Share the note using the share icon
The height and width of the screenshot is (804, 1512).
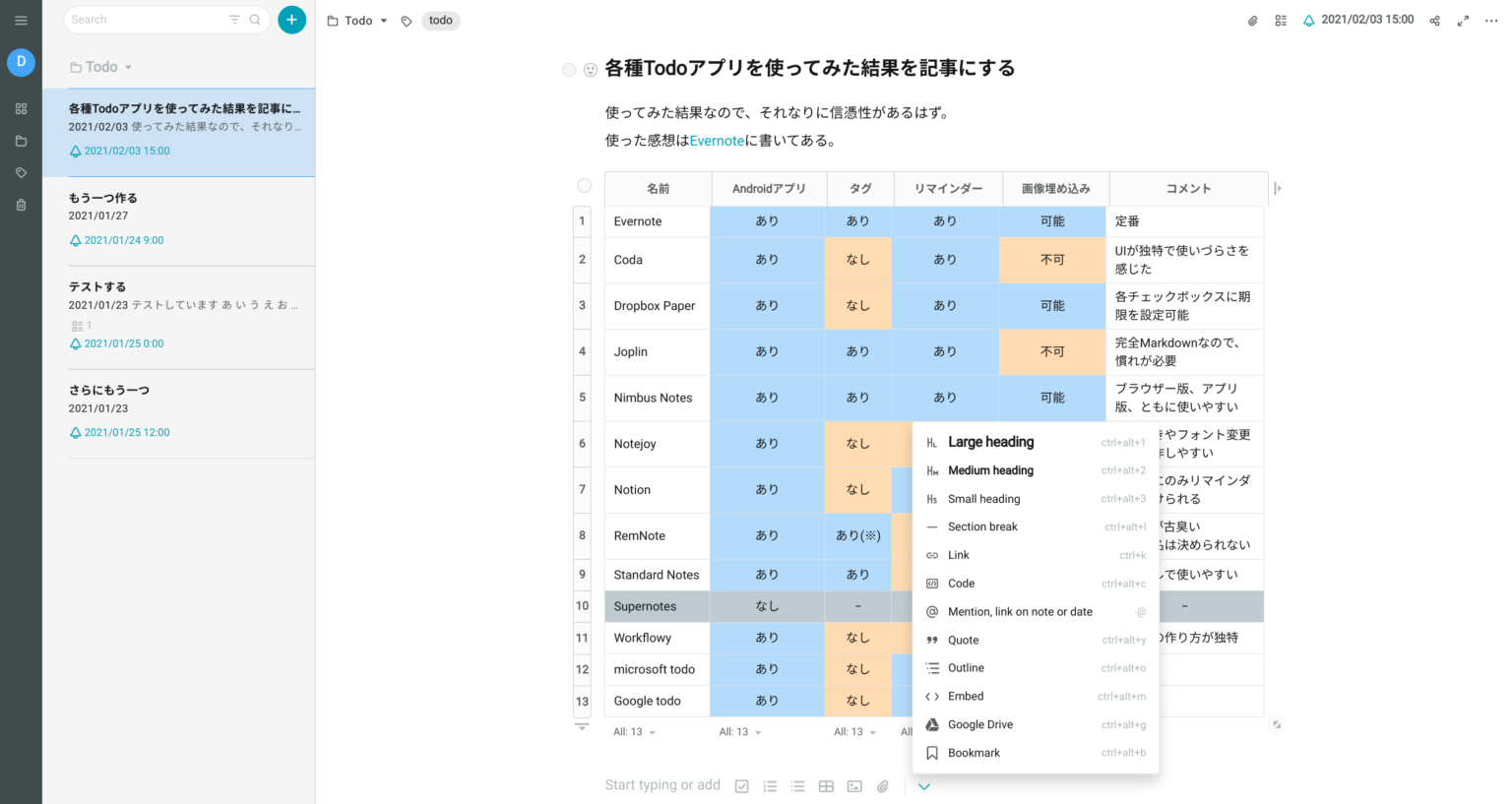point(1435,20)
